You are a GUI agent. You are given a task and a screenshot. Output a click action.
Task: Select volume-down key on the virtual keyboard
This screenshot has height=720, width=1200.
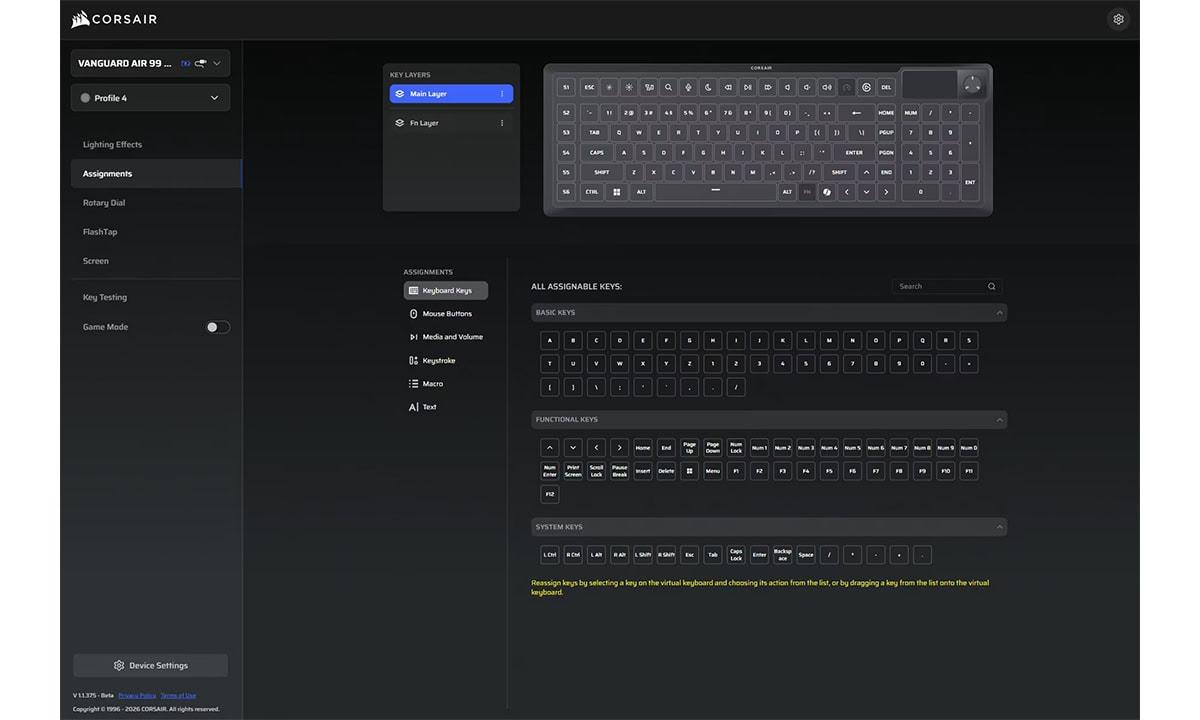808,87
